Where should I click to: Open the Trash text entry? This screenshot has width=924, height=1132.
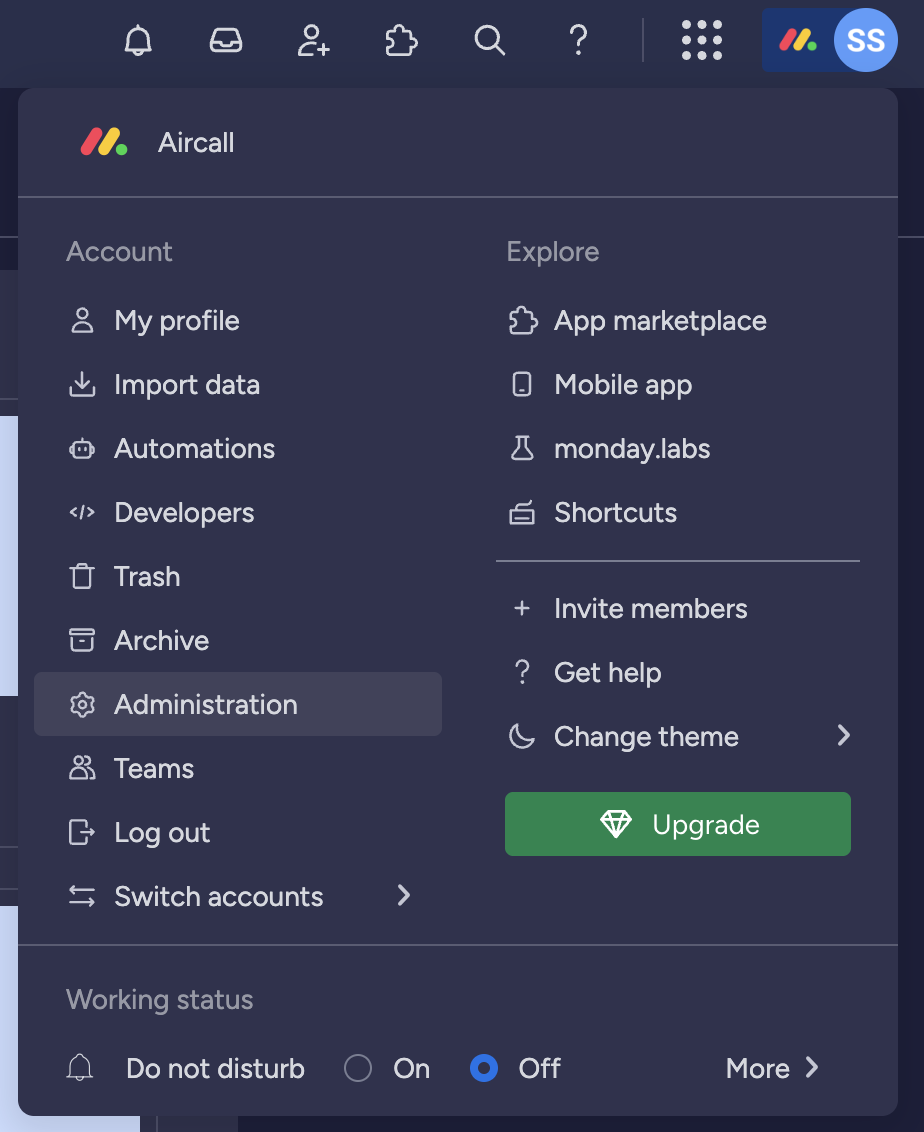point(147,577)
